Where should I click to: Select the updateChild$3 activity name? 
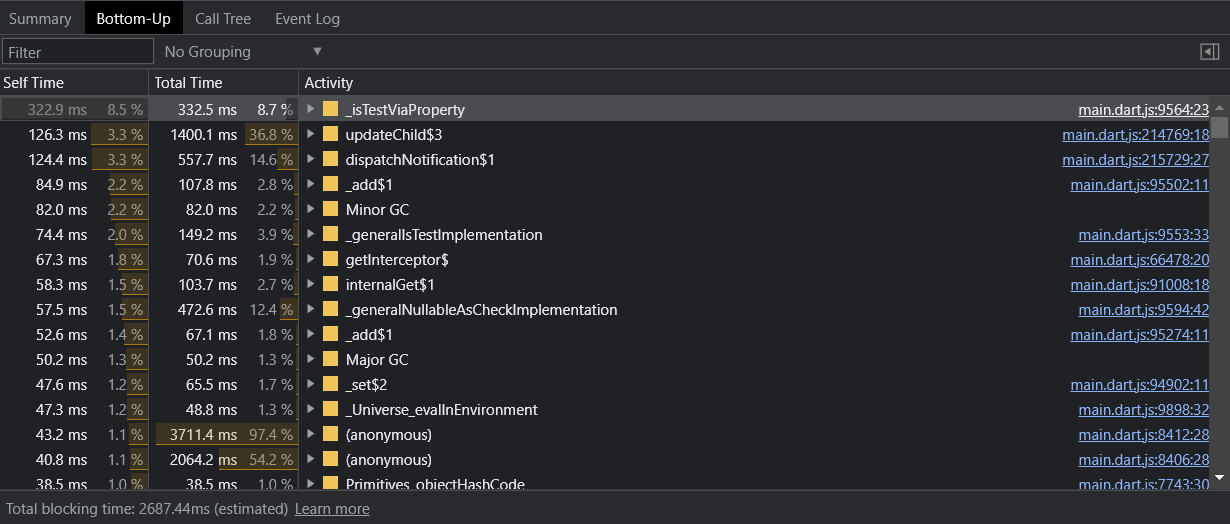(394, 134)
